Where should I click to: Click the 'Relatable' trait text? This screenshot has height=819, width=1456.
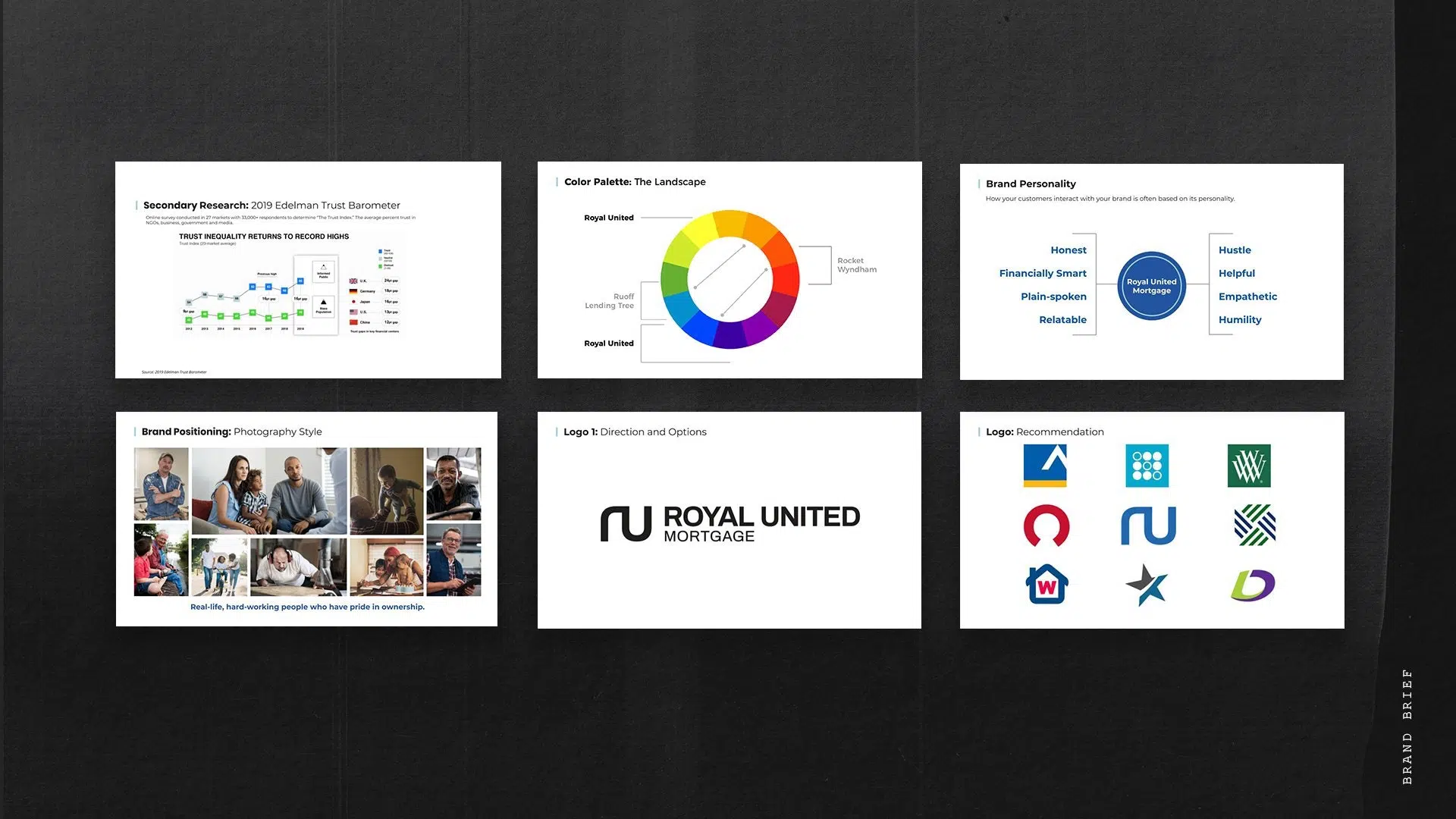(x=1062, y=320)
